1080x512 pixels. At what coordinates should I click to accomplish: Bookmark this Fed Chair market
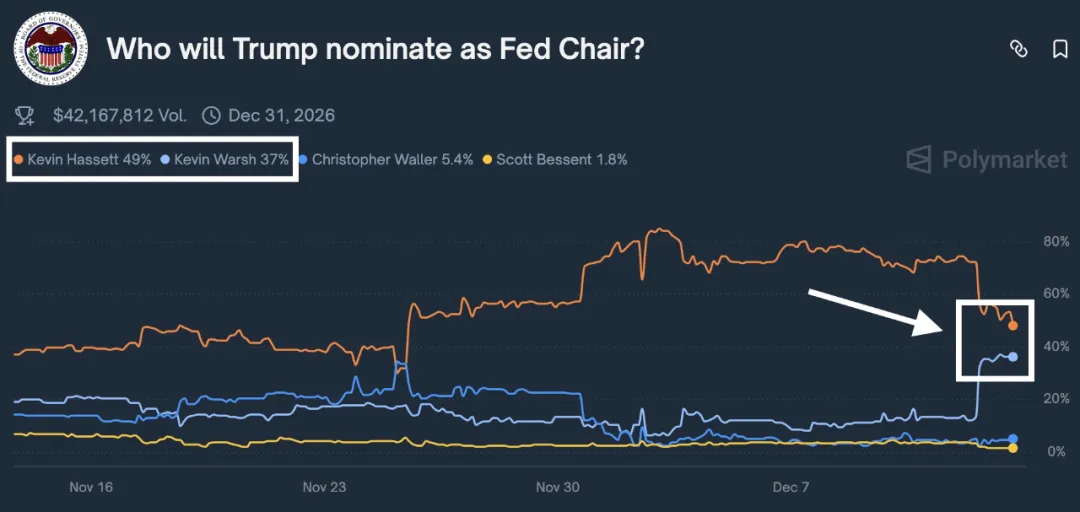(1060, 48)
